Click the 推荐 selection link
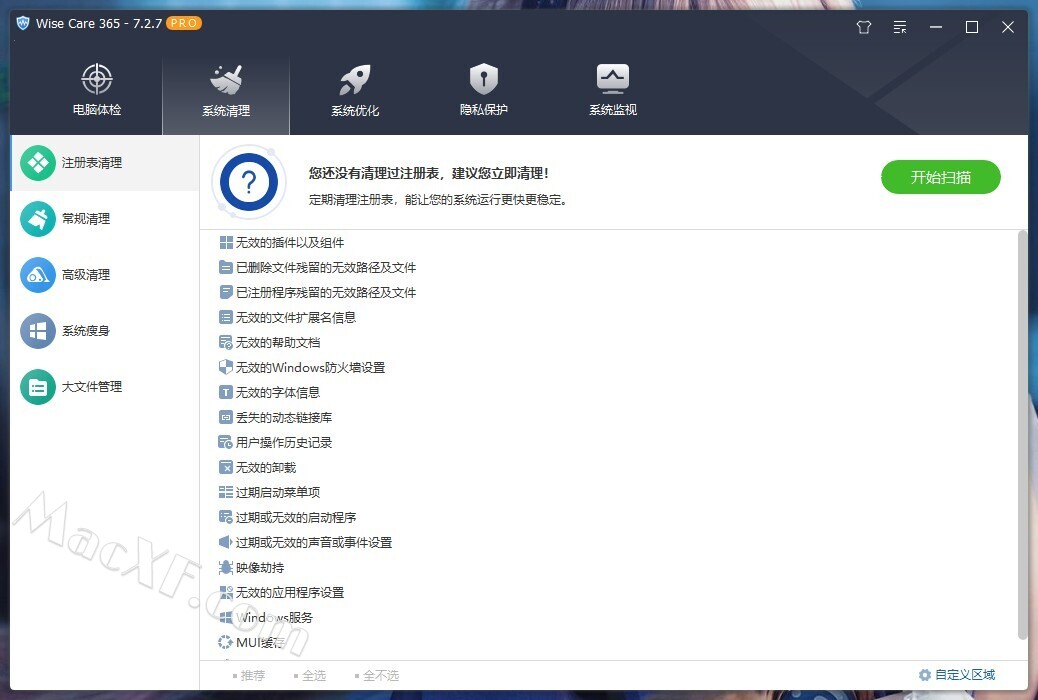This screenshot has width=1038, height=700. [248, 675]
